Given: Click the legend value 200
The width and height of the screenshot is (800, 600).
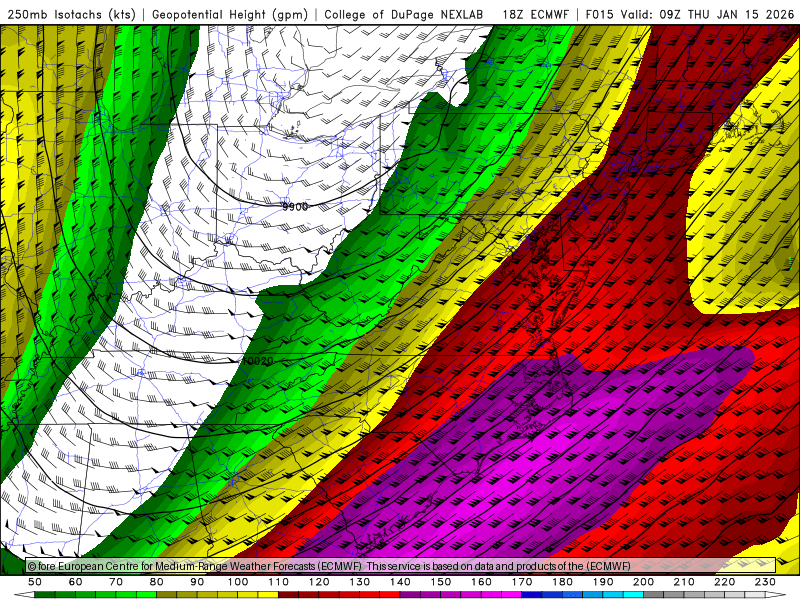Looking at the screenshot, I should [x=644, y=582].
